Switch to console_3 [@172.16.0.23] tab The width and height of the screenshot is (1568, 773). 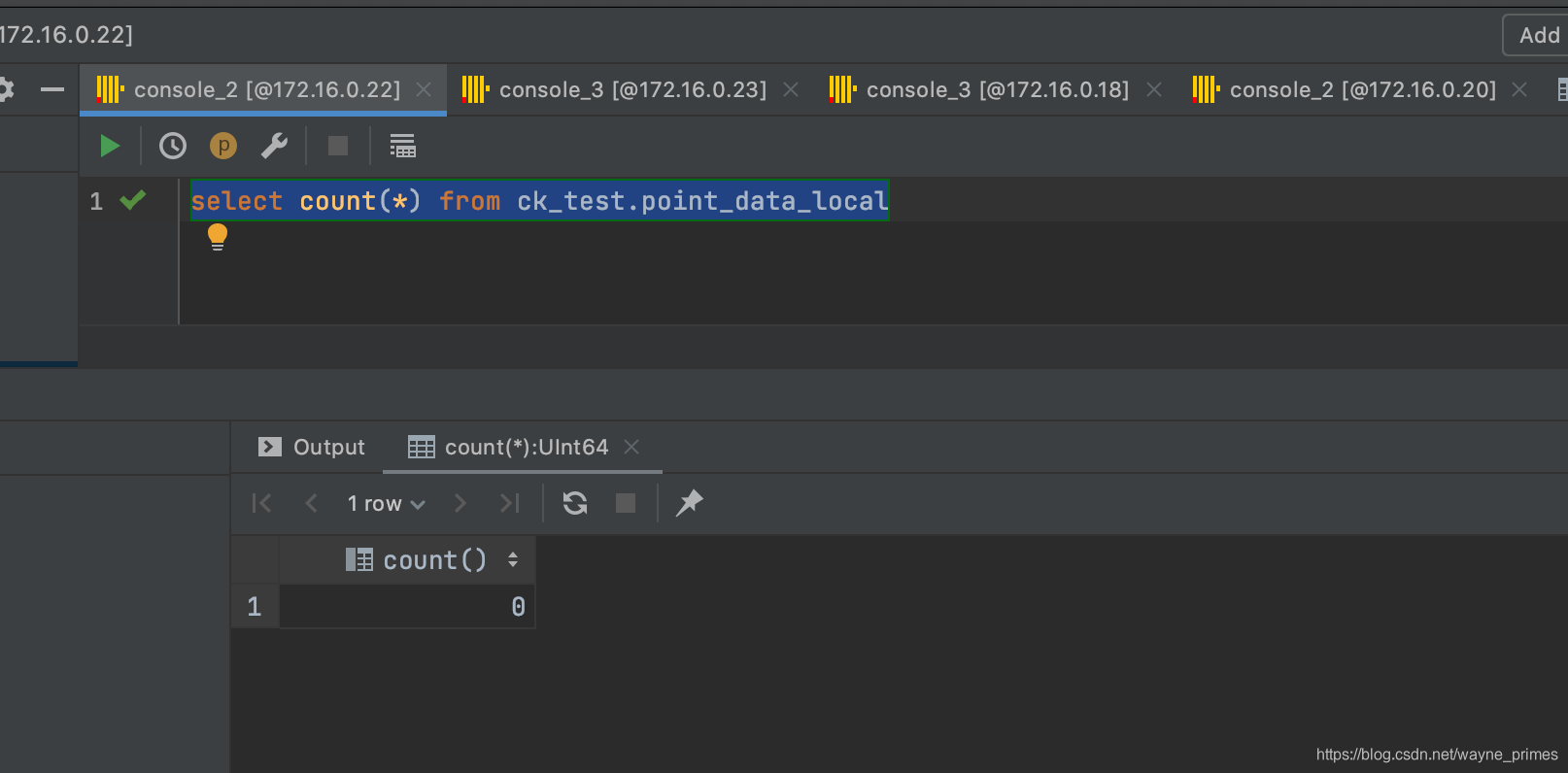(631, 89)
